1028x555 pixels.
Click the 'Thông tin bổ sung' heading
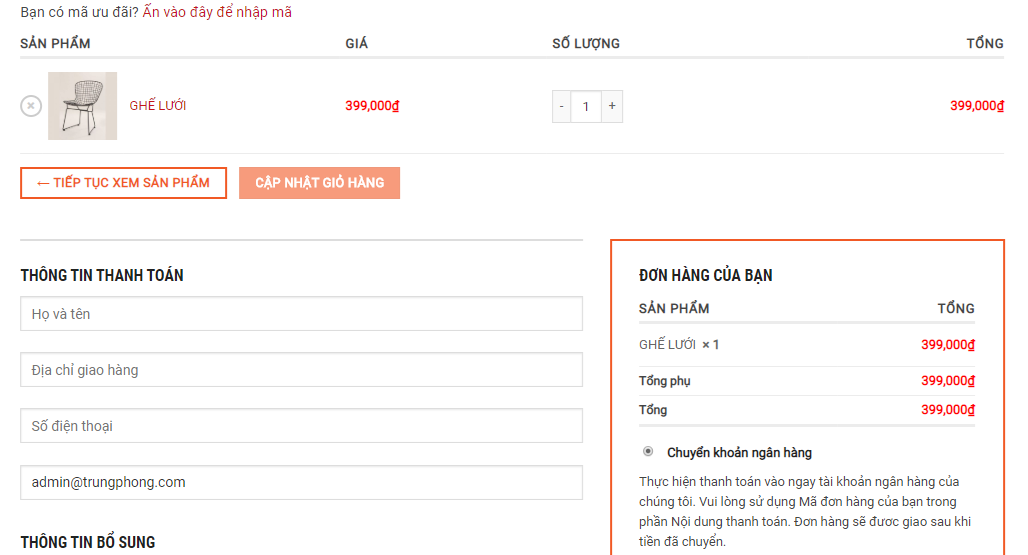[x=88, y=542]
